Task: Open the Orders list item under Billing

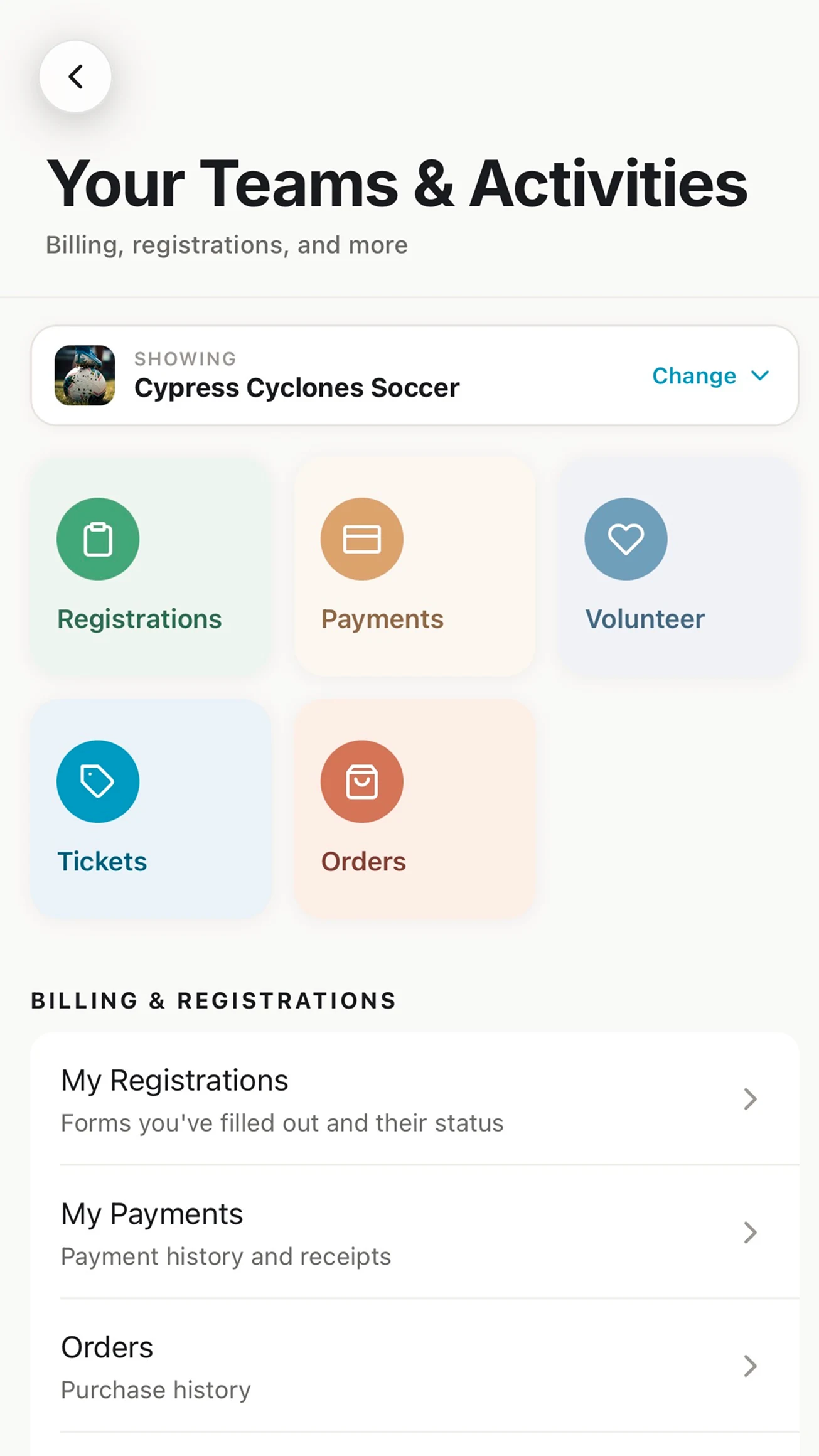Action: click(x=415, y=1366)
